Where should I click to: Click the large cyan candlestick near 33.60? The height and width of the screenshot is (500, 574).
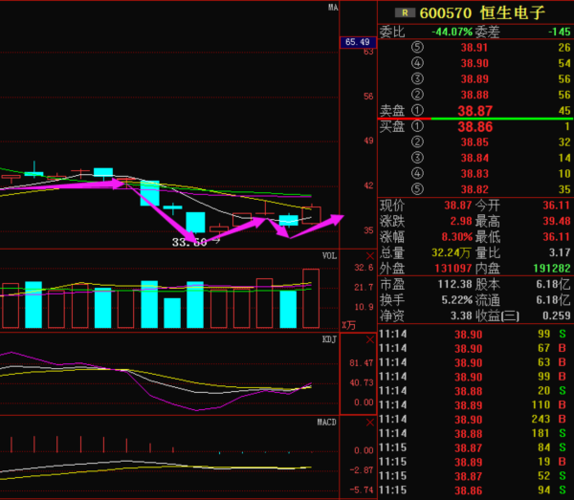pos(195,222)
